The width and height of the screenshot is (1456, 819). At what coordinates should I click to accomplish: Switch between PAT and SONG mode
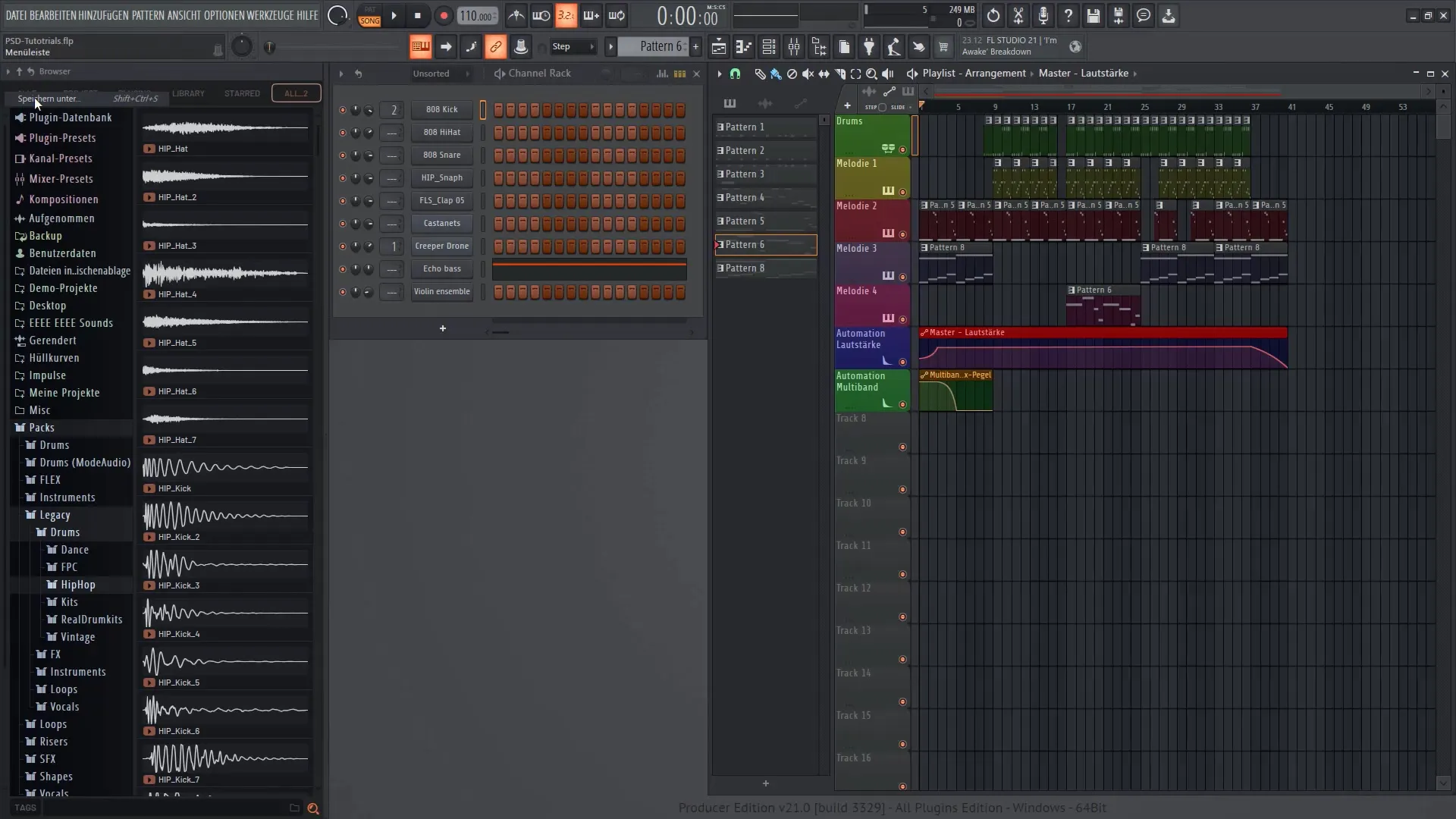(369, 16)
